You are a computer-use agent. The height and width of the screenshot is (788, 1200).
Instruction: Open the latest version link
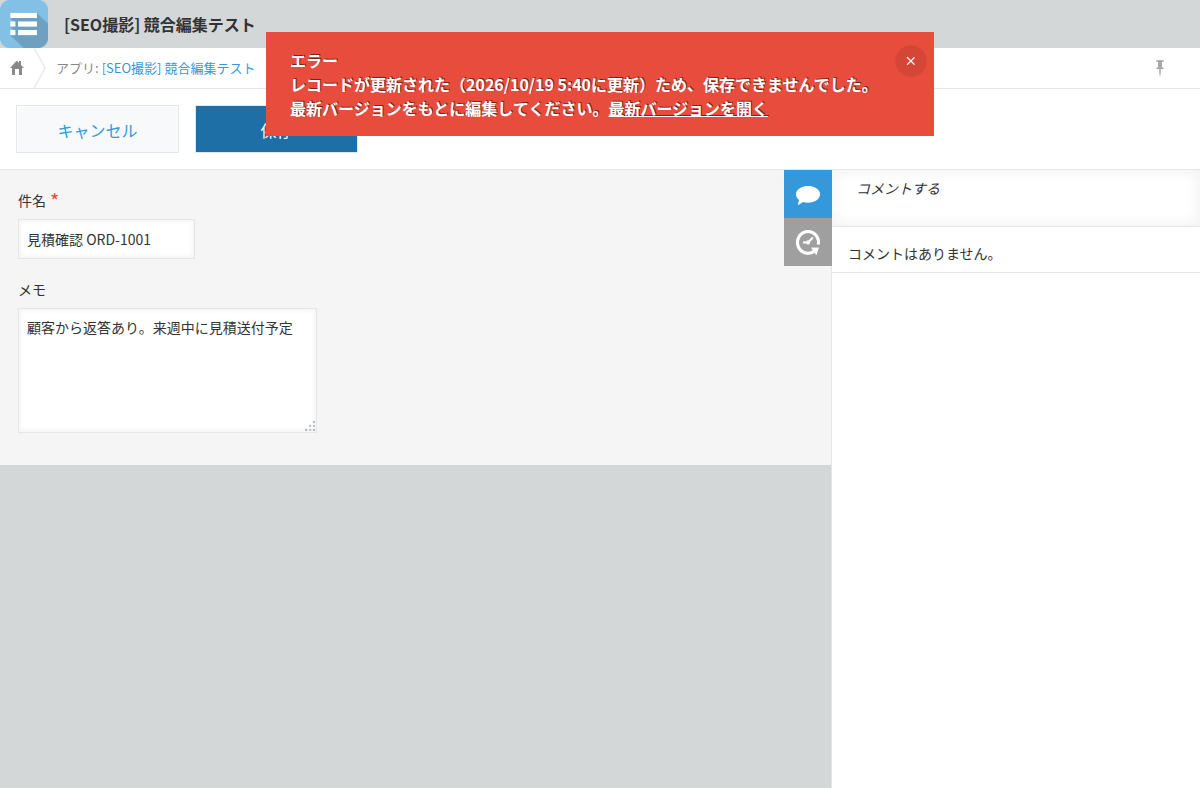click(688, 109)
